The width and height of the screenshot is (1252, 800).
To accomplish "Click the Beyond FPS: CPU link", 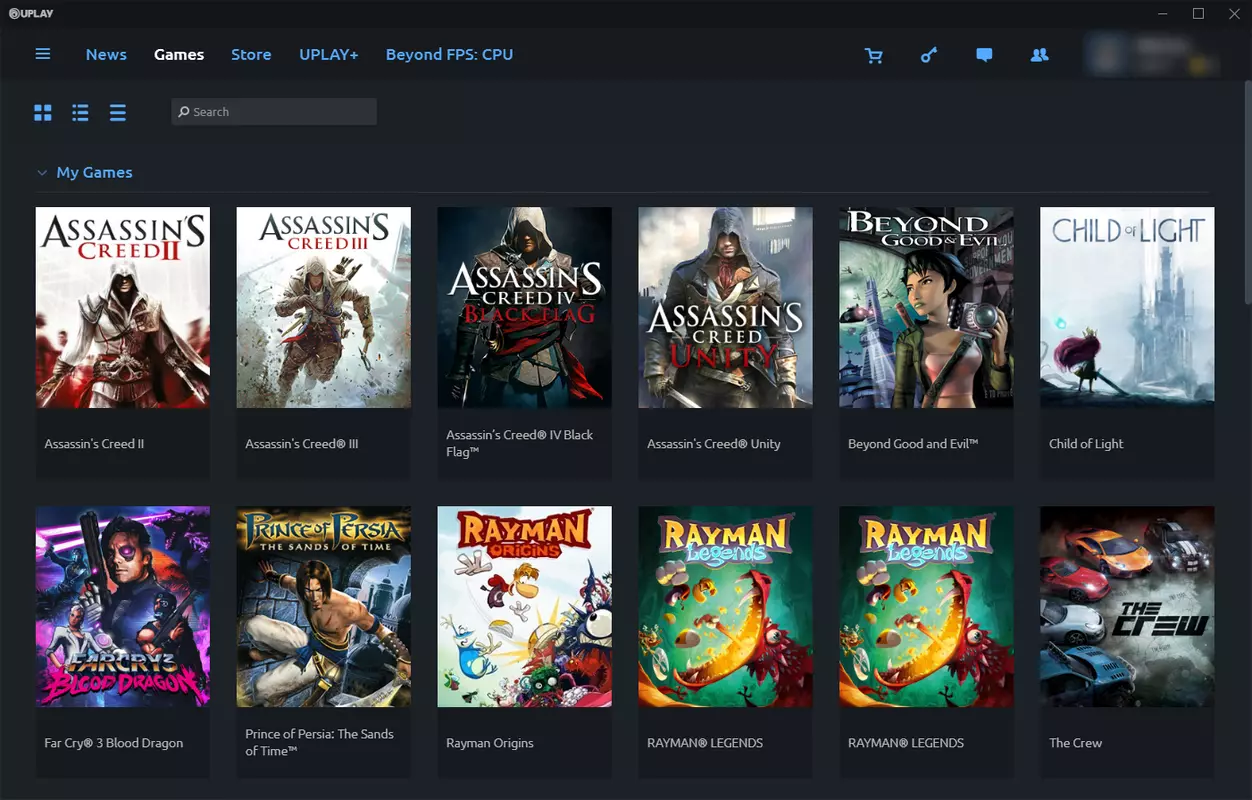I will tap(449, 55).
